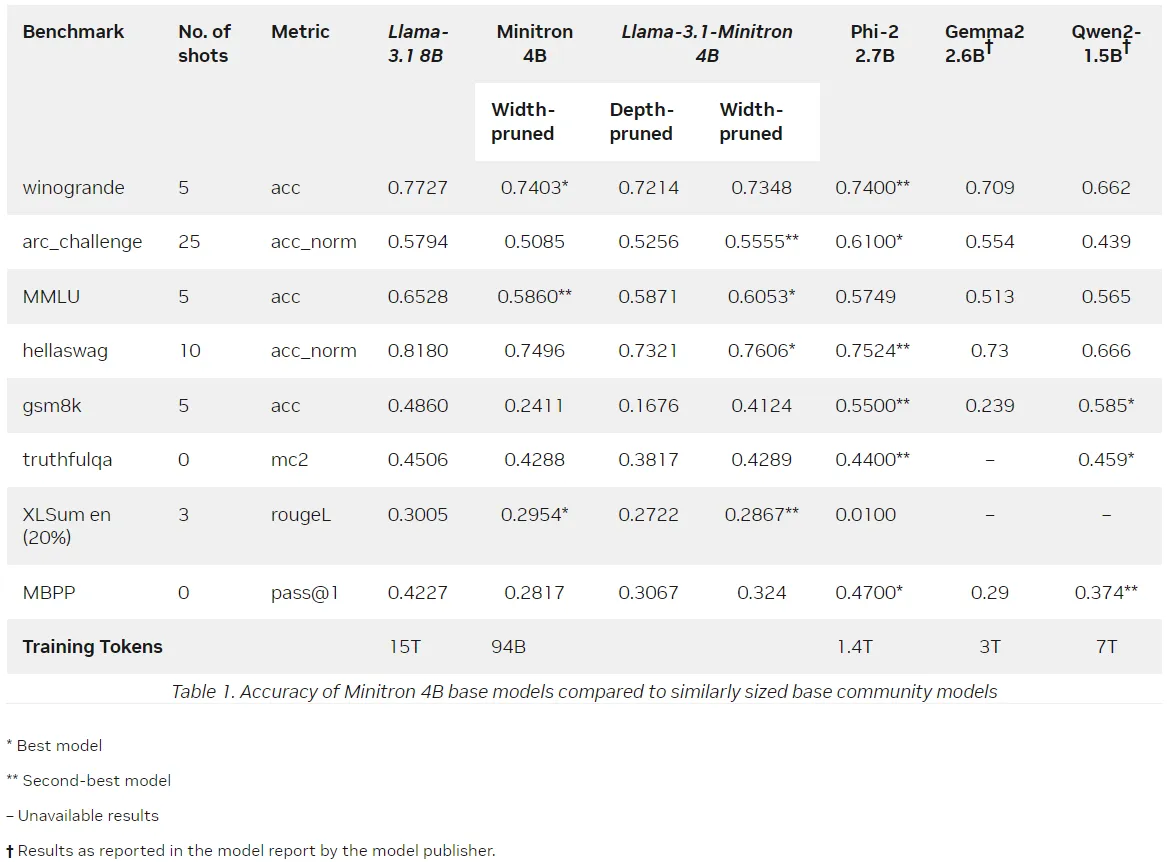Select the Gemma2 2.6B header
The image size is (1167, 862).
[x=984, y=43]
